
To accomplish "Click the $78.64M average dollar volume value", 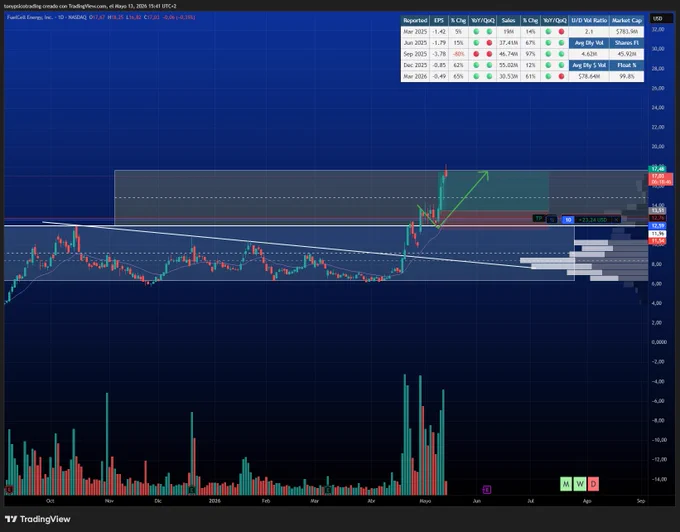I will click(588, 76).
